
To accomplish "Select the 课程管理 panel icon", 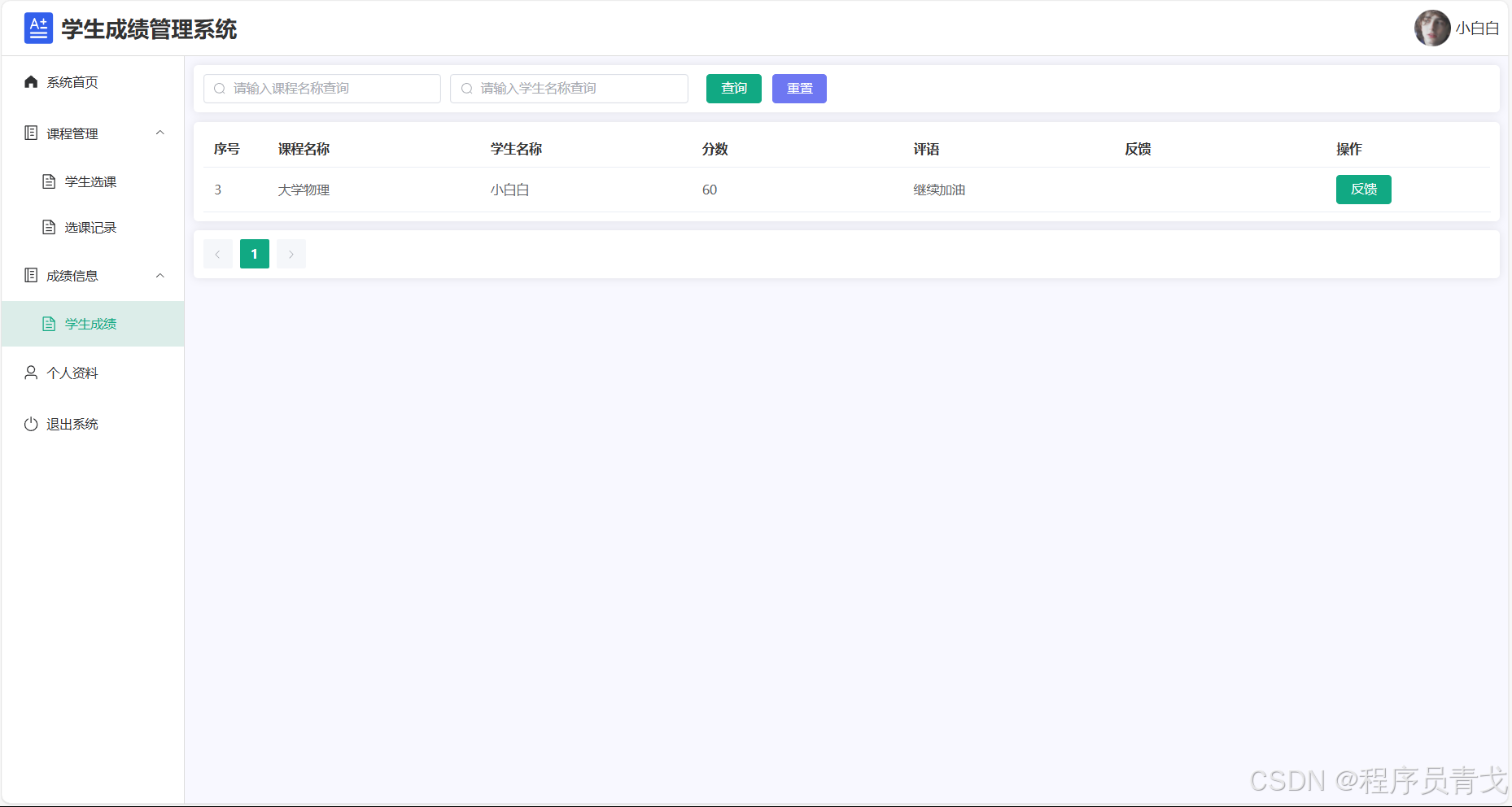I will pos(31,133).
